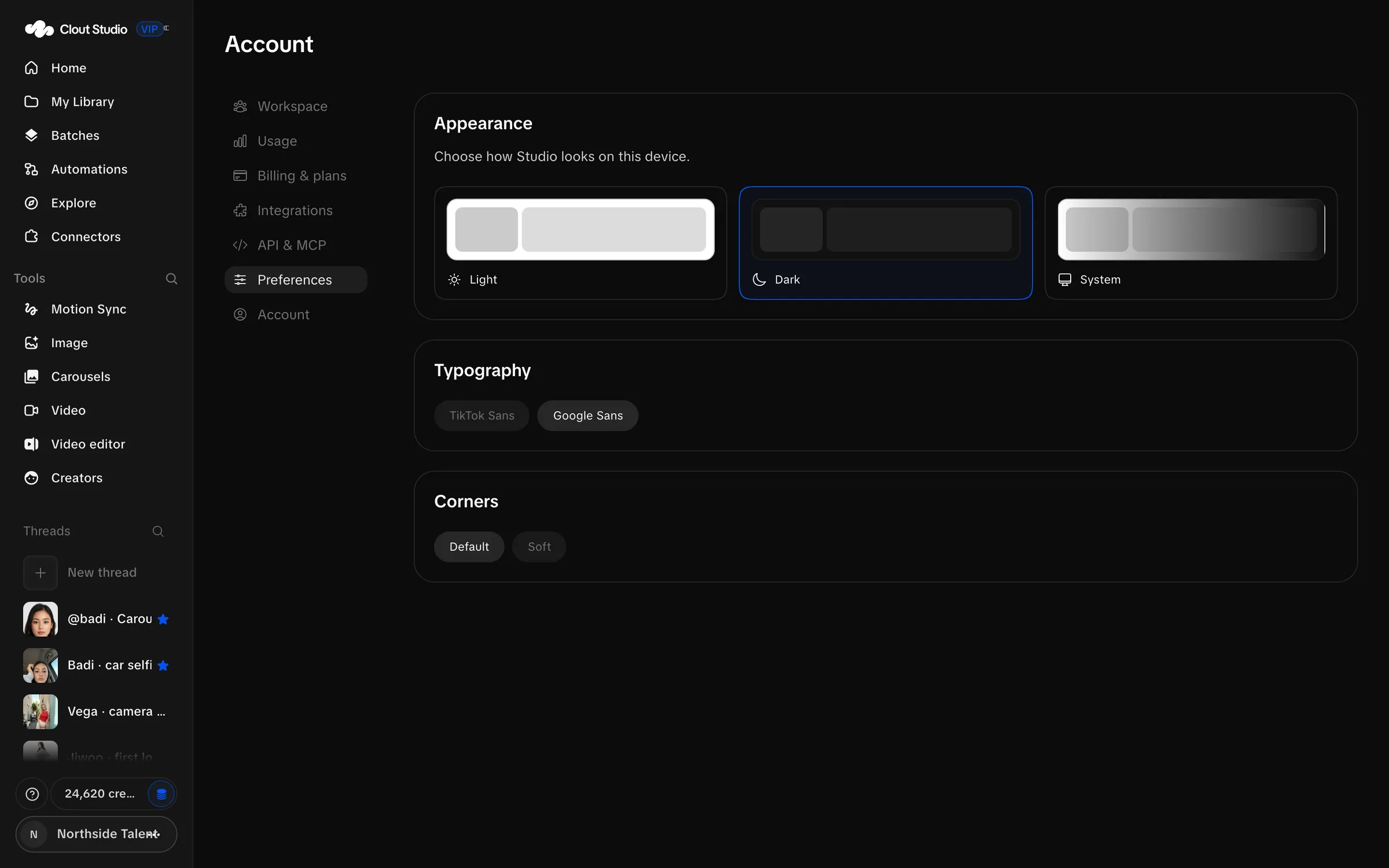Open the Creators tool

(x=96, y=478)
